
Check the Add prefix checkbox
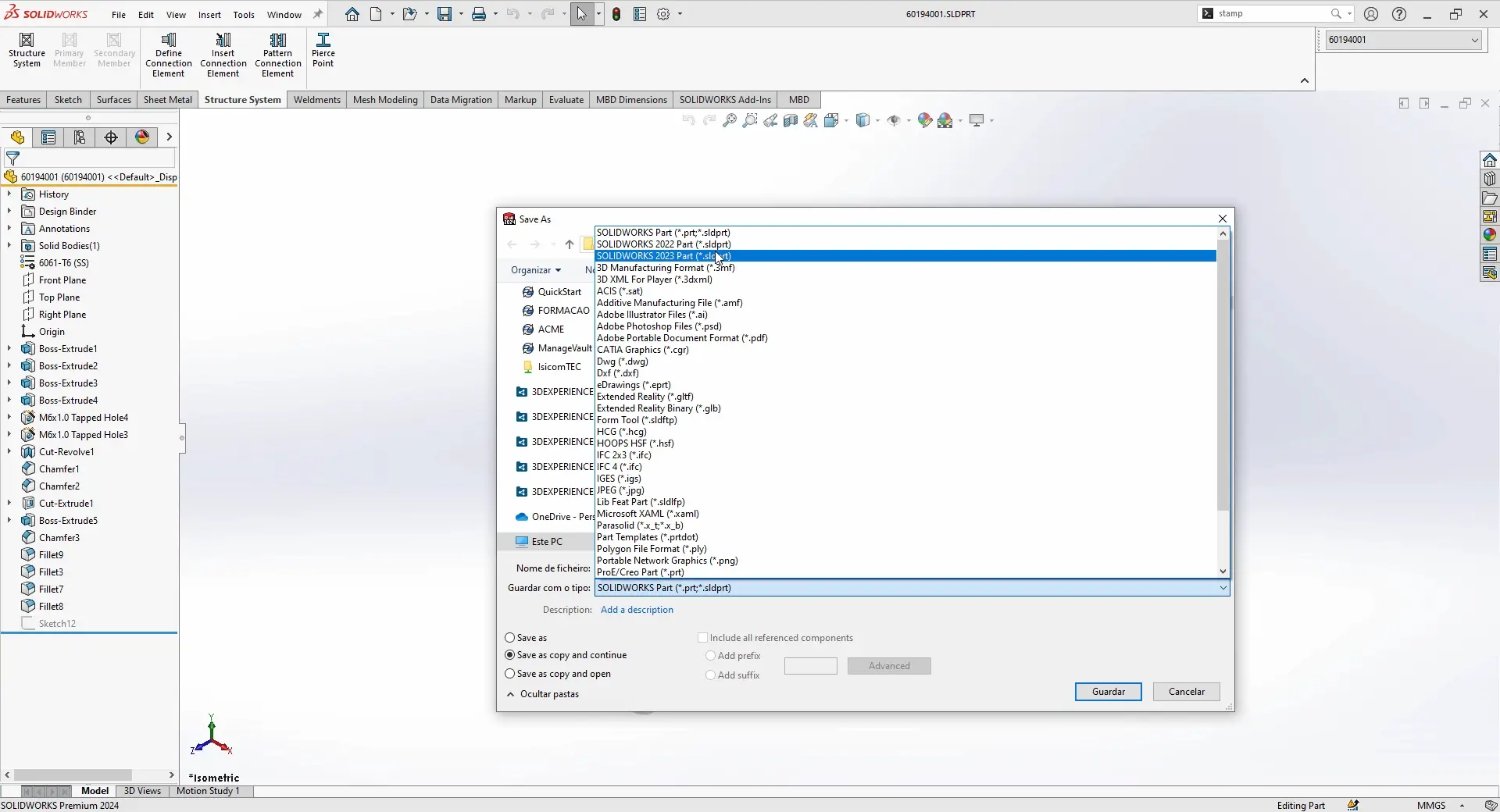tap(710, 656)
